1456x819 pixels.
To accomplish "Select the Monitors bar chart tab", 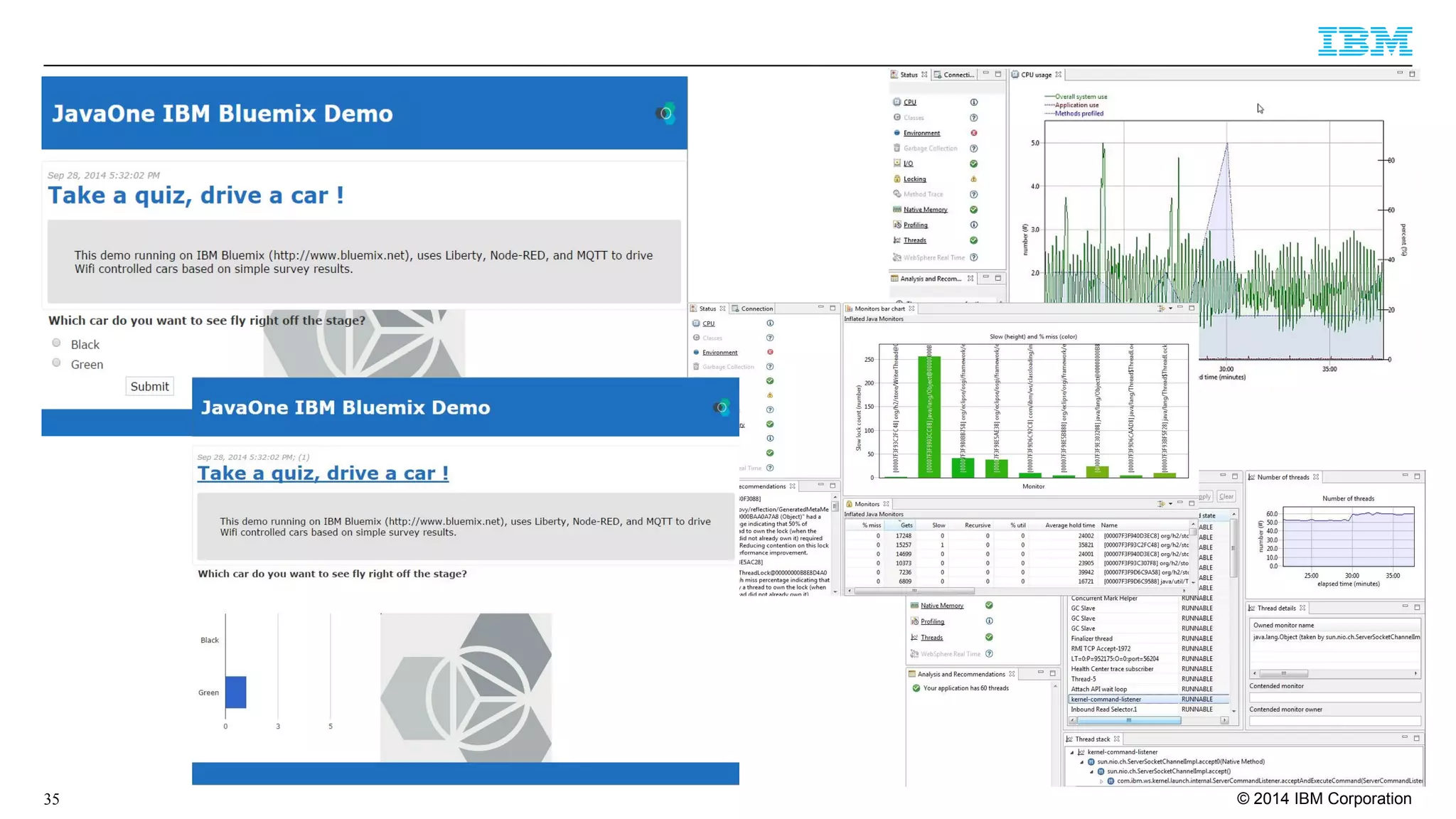I will (x=879, y=309).
